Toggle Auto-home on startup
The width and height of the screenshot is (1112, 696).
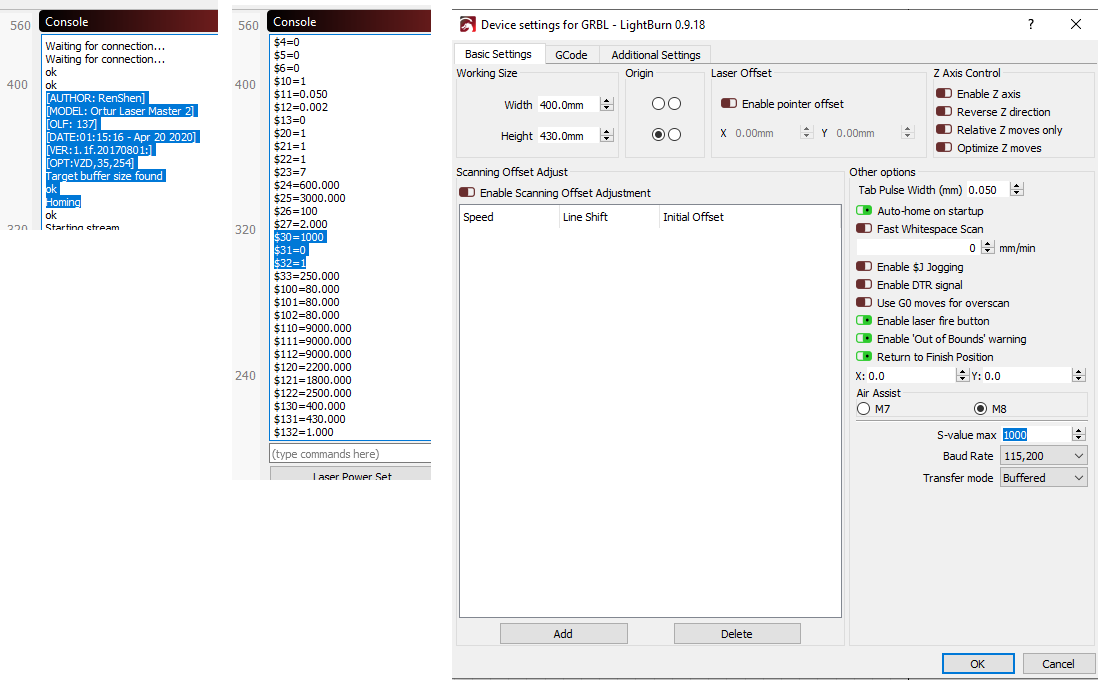pos(864,211)
